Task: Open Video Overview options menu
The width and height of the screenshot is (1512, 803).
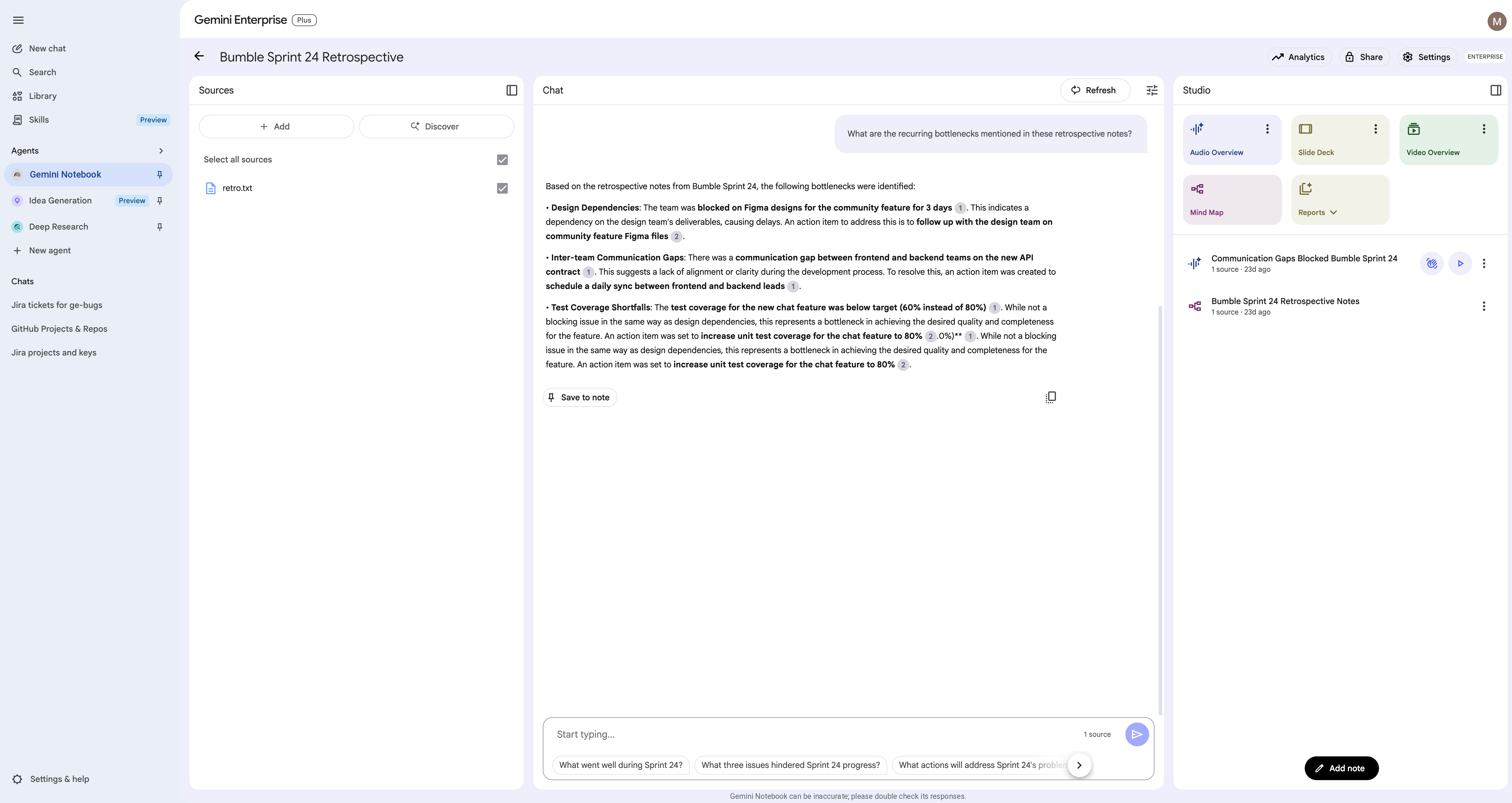Action: pyautogui.click(x=1484, y=129)
